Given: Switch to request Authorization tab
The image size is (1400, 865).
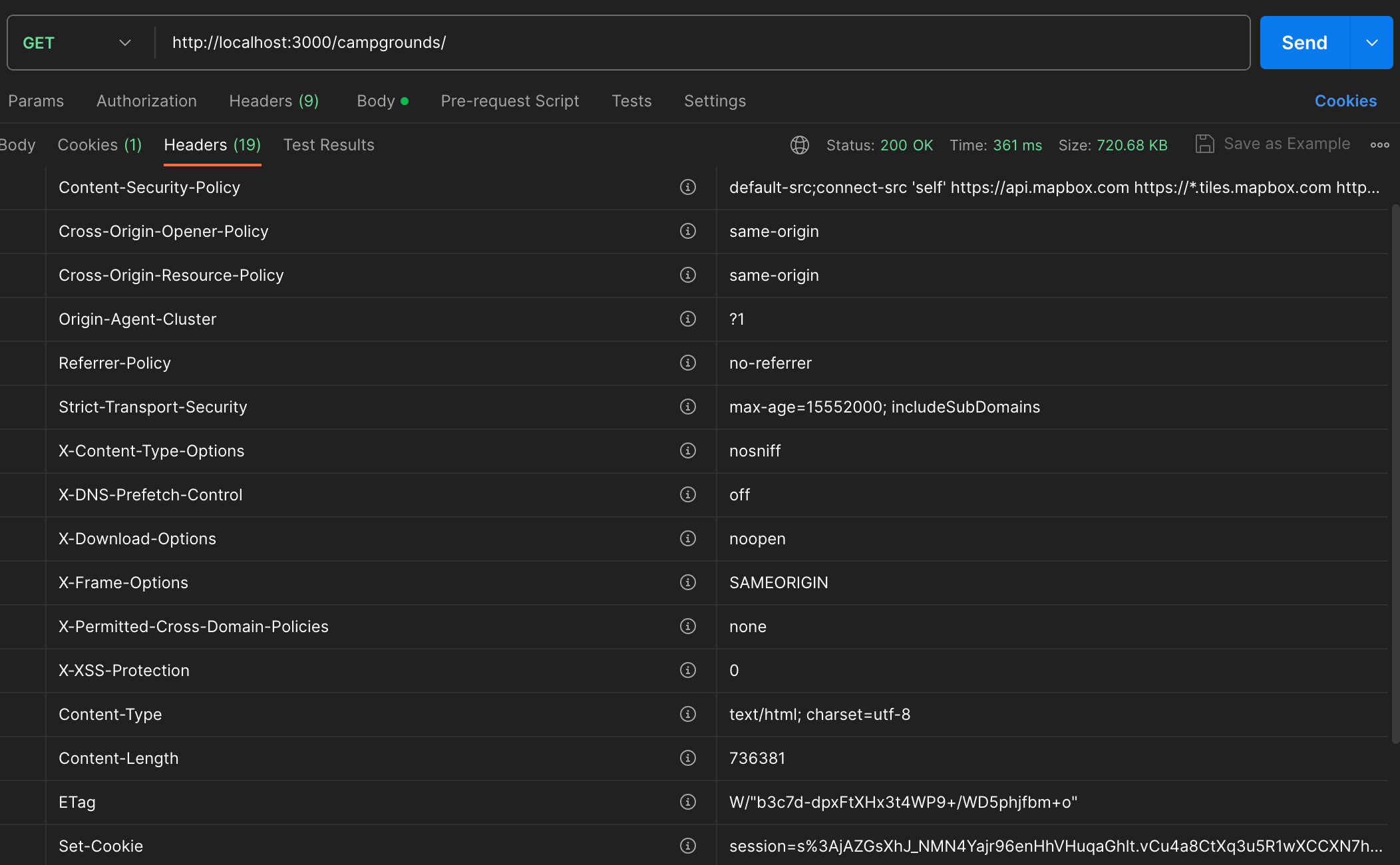Looking at the screenshot, I should pos(146,101).
